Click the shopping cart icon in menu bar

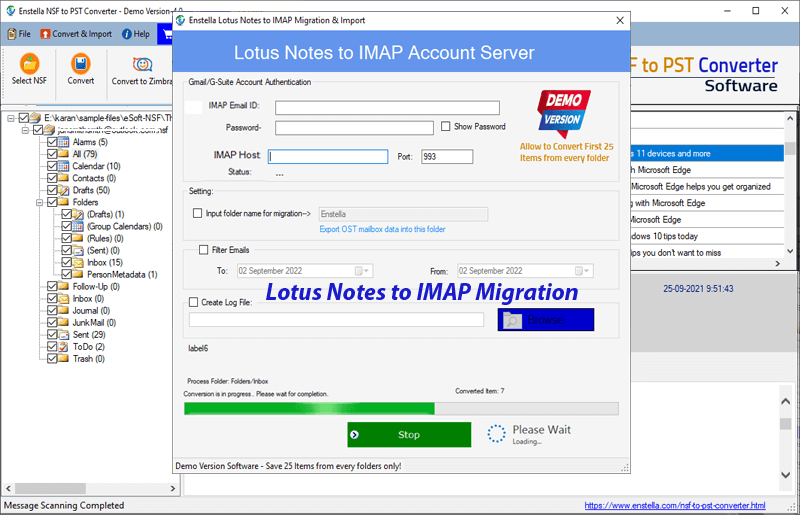pos(166,34)
